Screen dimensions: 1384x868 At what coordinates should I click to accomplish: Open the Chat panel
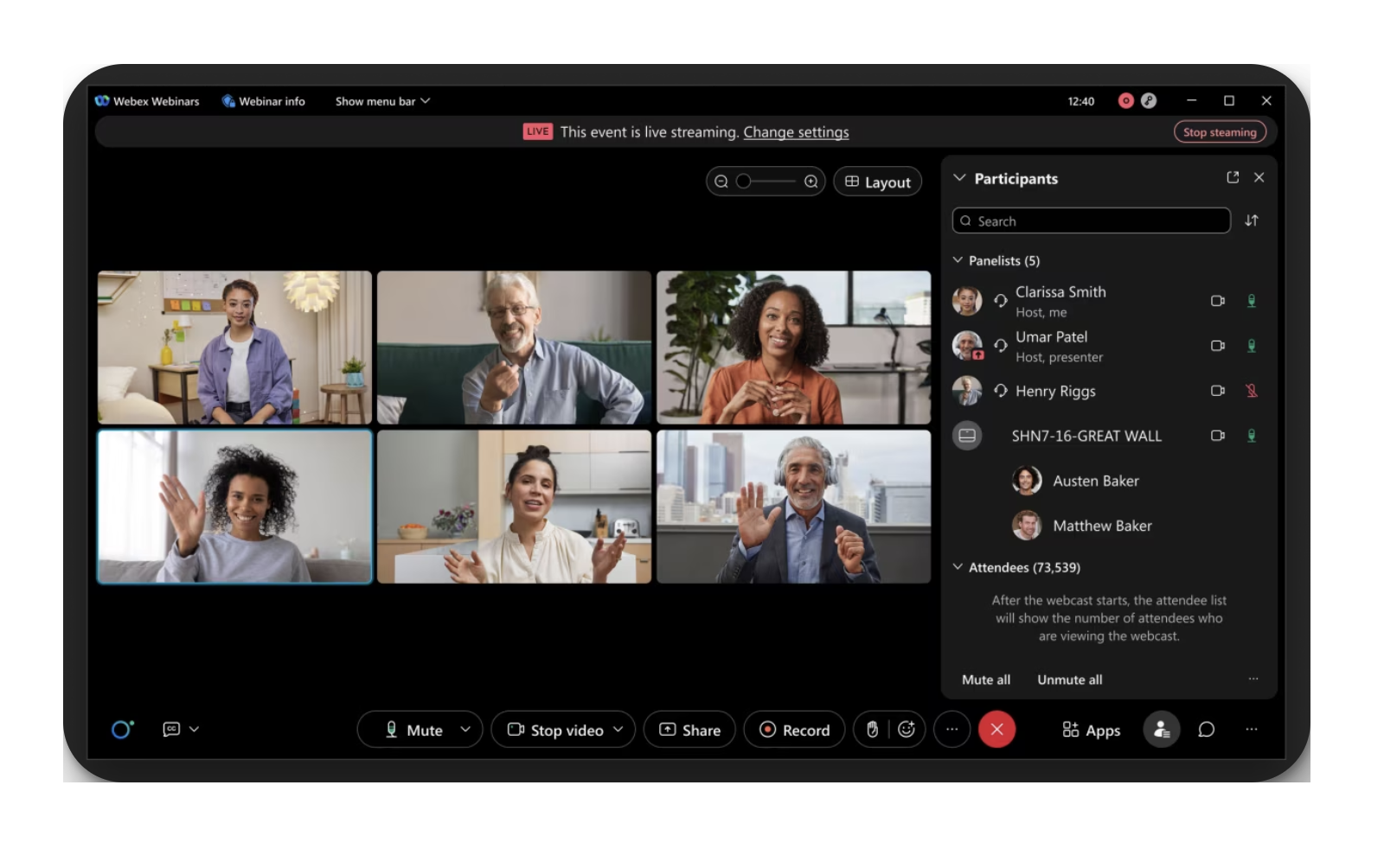1204,730
